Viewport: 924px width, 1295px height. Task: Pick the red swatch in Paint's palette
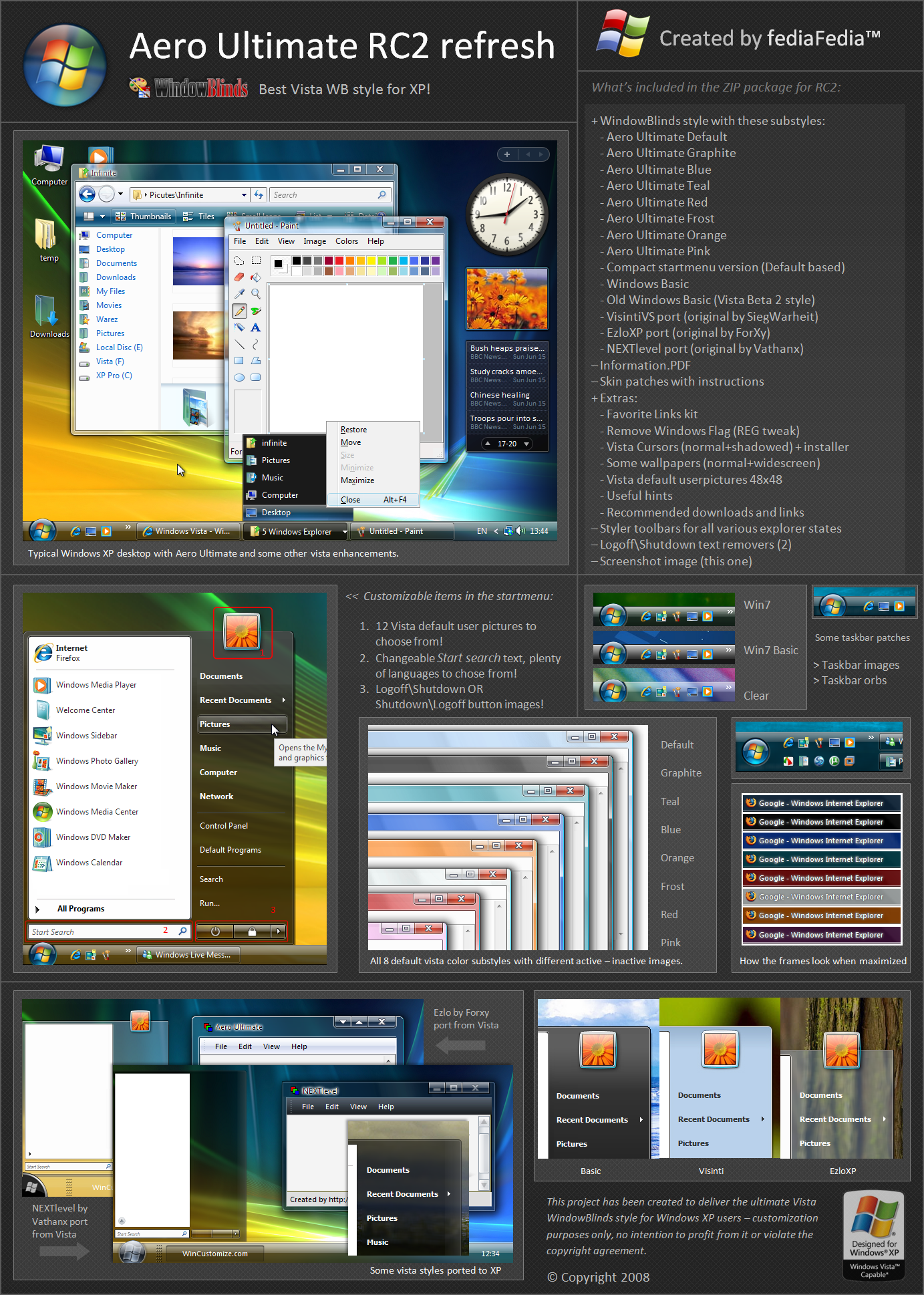[x=339, y=261]
